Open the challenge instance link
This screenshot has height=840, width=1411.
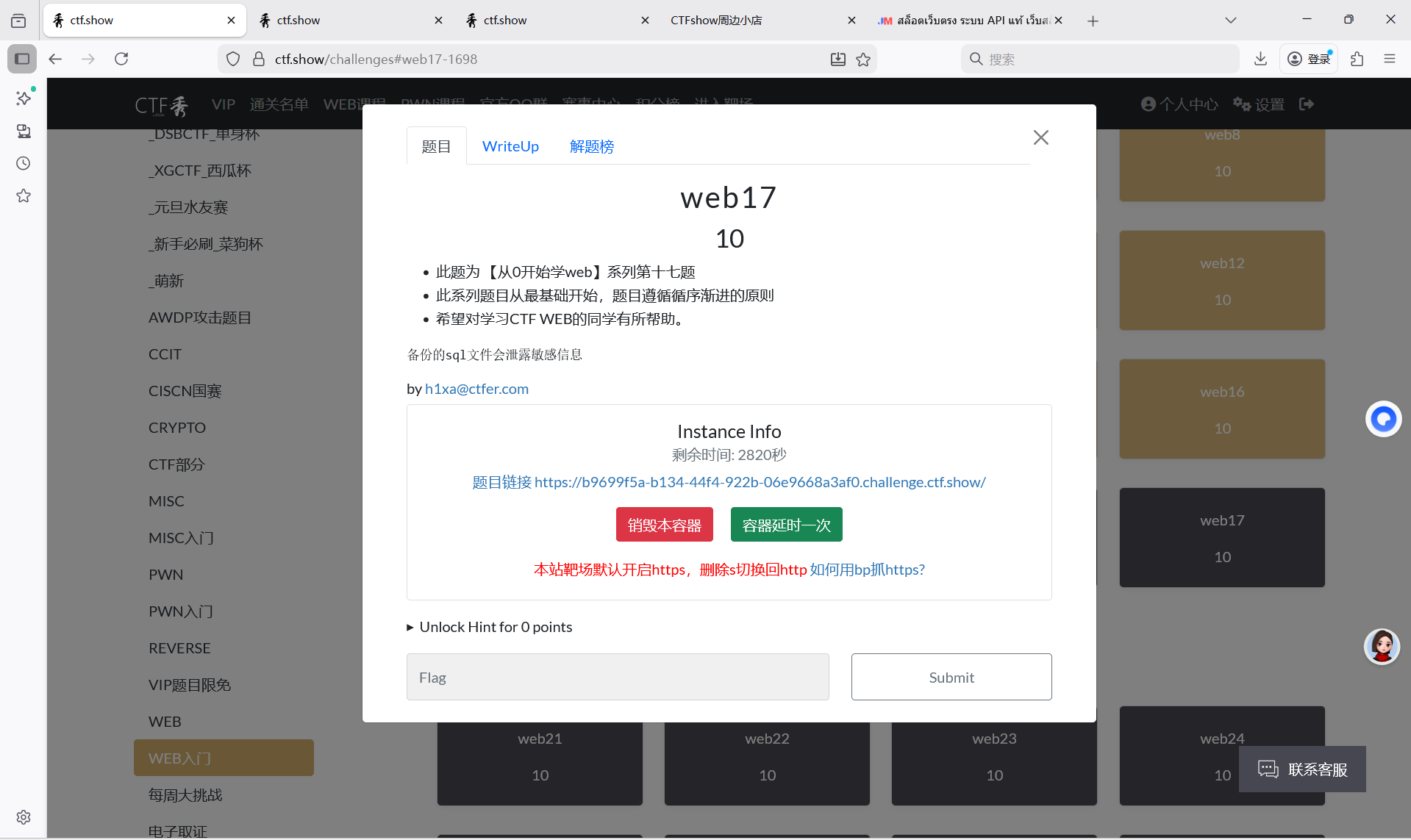(x=729, y=482)
